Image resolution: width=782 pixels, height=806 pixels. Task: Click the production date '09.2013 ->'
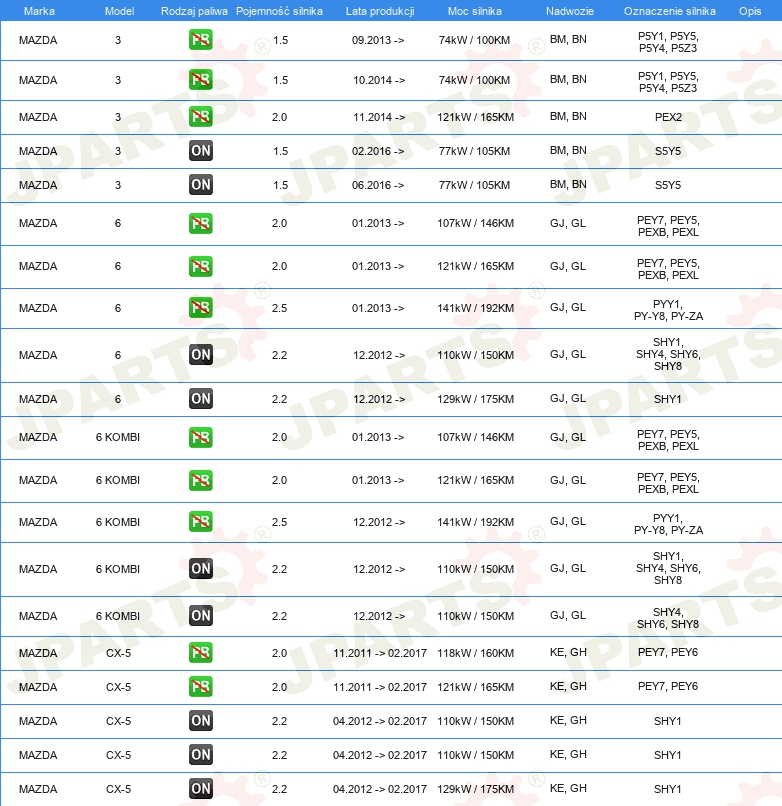tap(378, 40)
